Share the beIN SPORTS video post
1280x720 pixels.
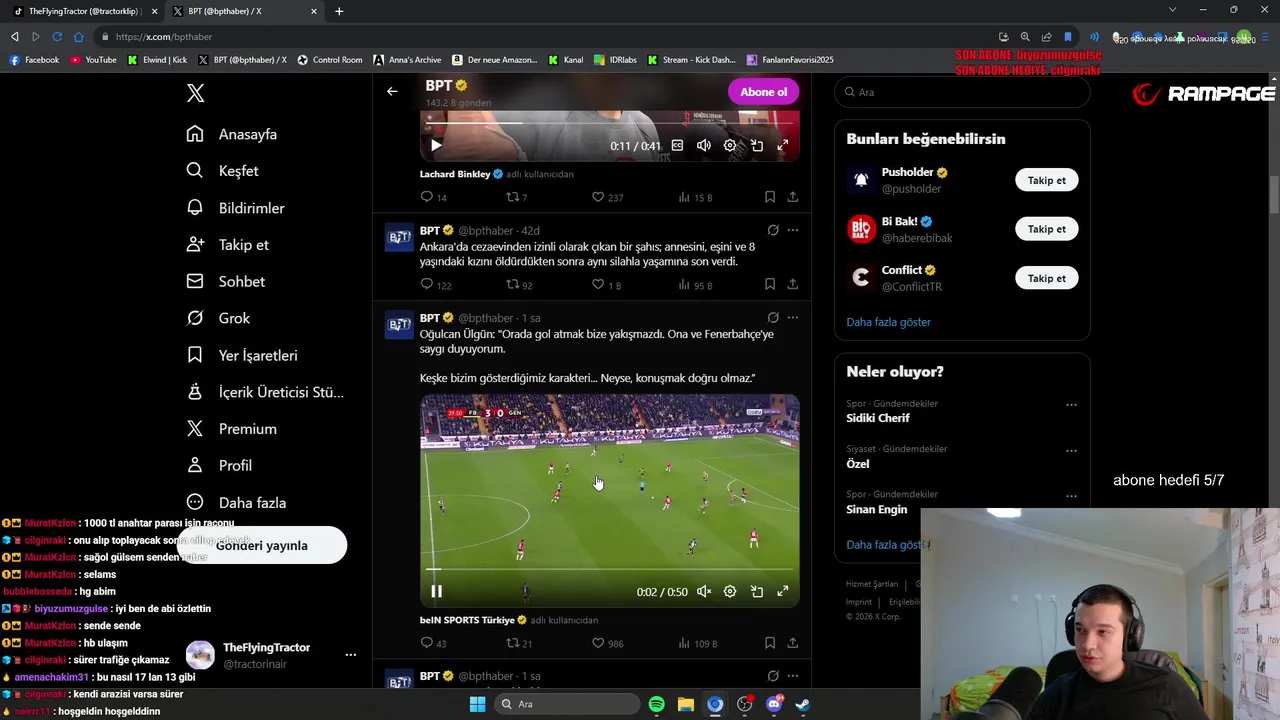tap(792, 643)
